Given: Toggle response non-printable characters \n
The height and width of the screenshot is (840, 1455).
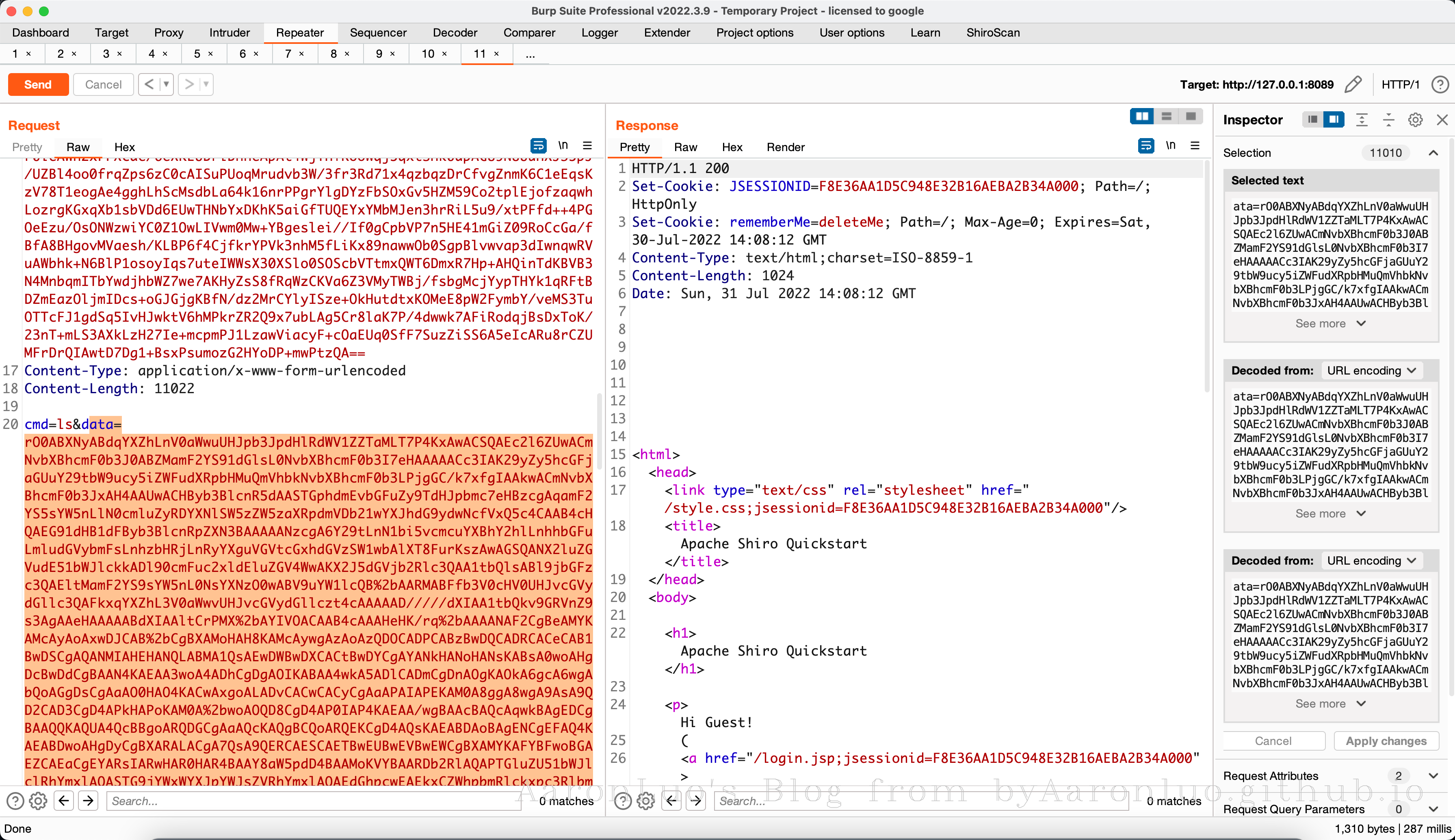Looking at the screenshot, I should pyautogui.click(x=1171, y=145).
